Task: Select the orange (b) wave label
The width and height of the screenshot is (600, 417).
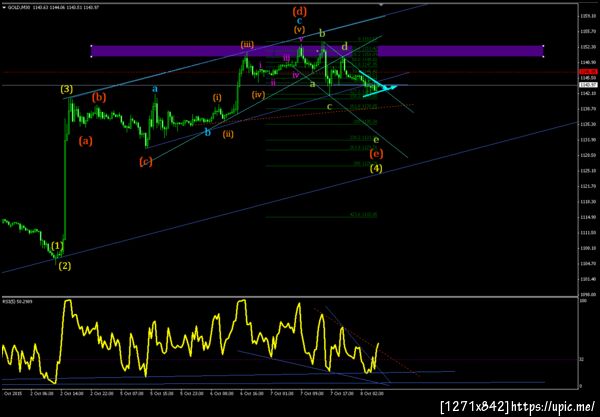Action: 99,97
